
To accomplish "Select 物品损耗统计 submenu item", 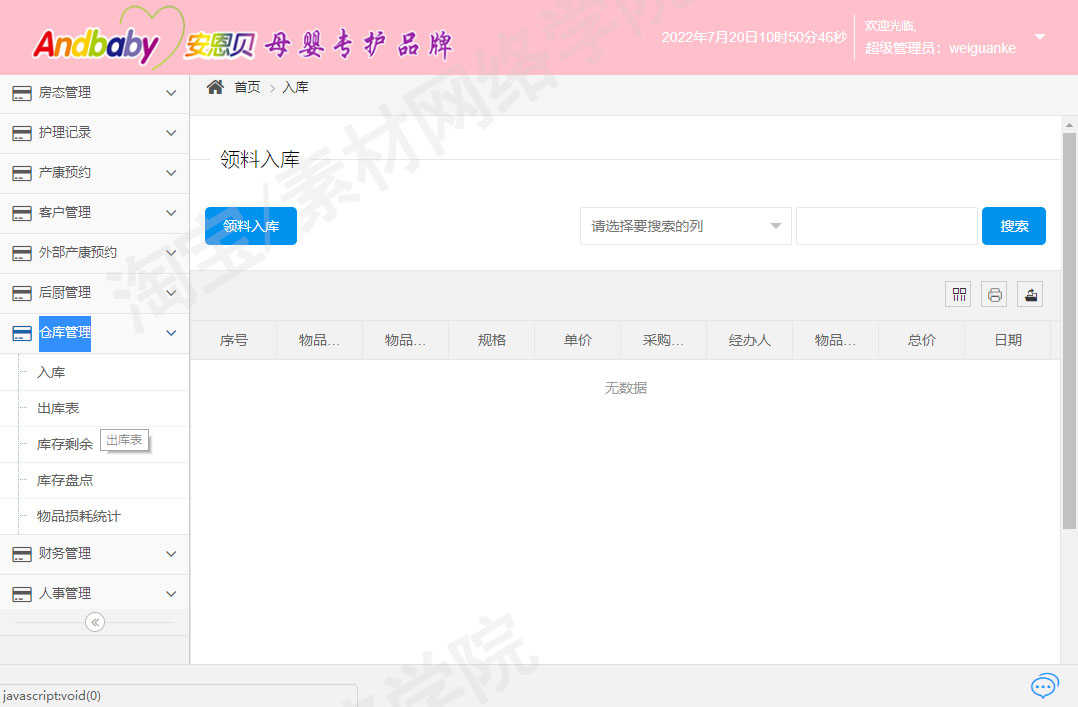I will coord(78,516).
